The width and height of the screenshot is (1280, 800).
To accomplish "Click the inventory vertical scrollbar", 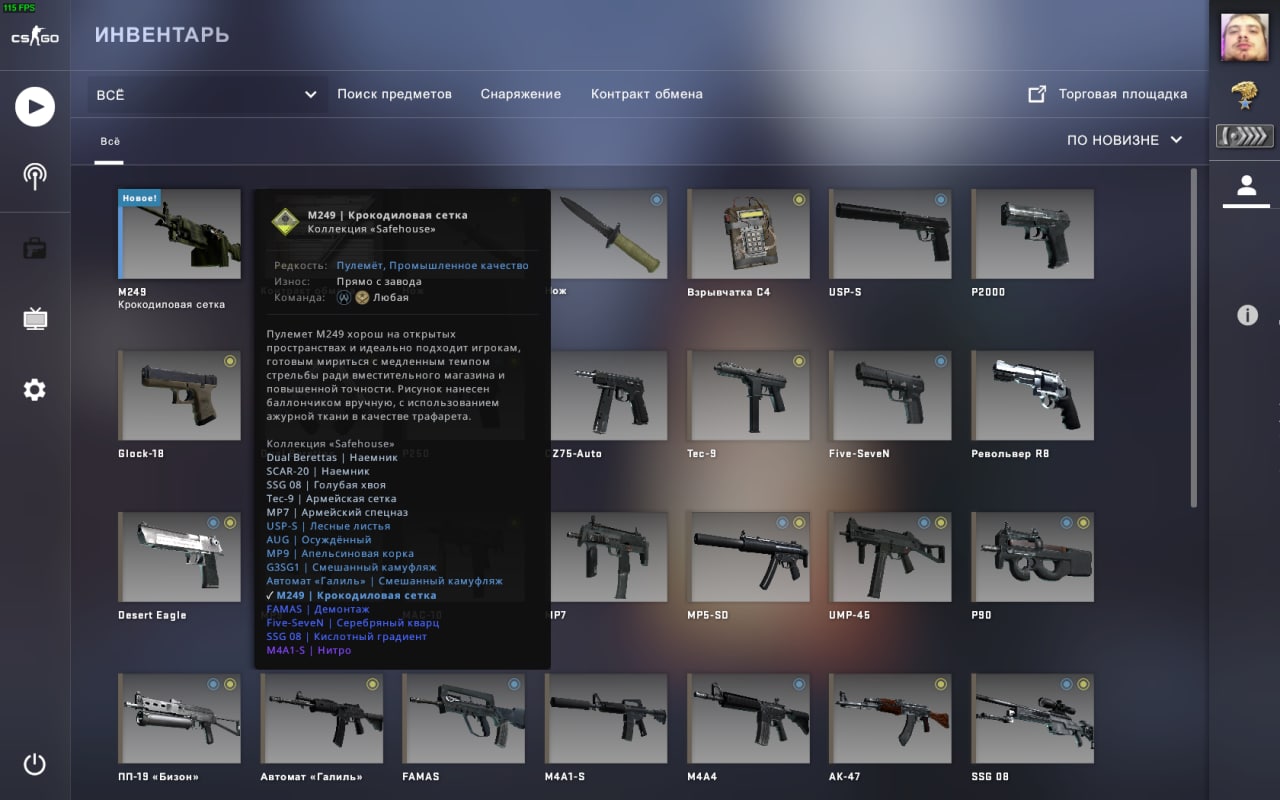I will [1192, 338].
